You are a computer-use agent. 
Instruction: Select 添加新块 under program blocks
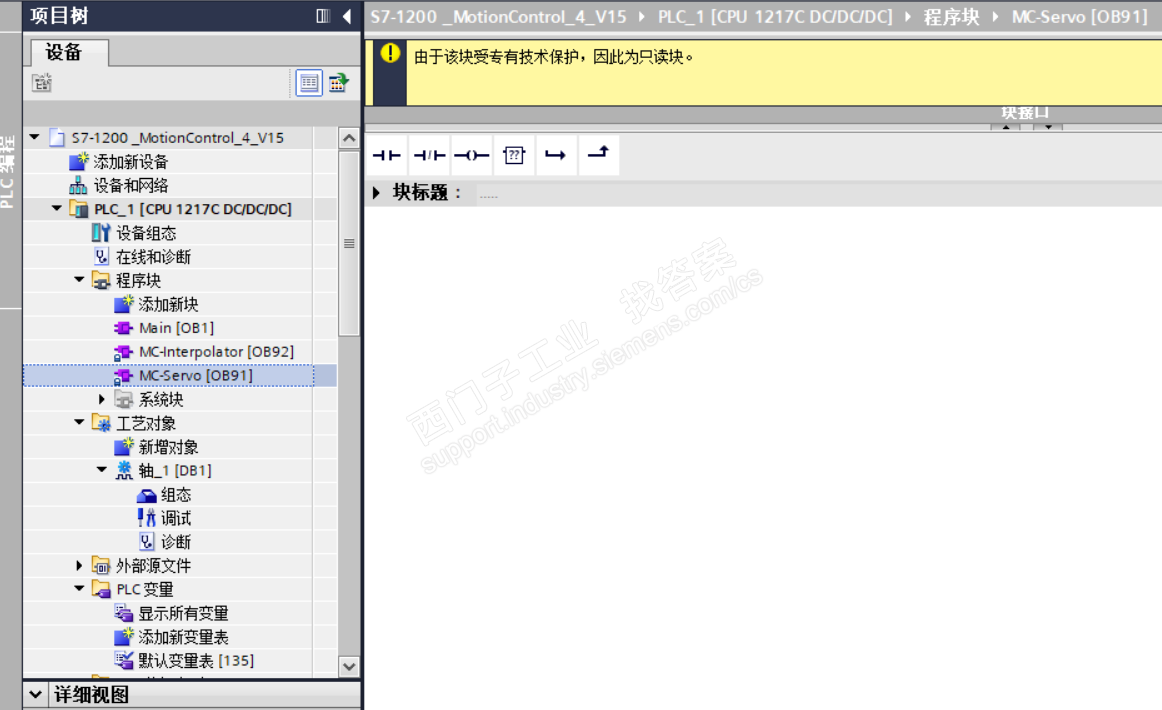click(168, 304)
